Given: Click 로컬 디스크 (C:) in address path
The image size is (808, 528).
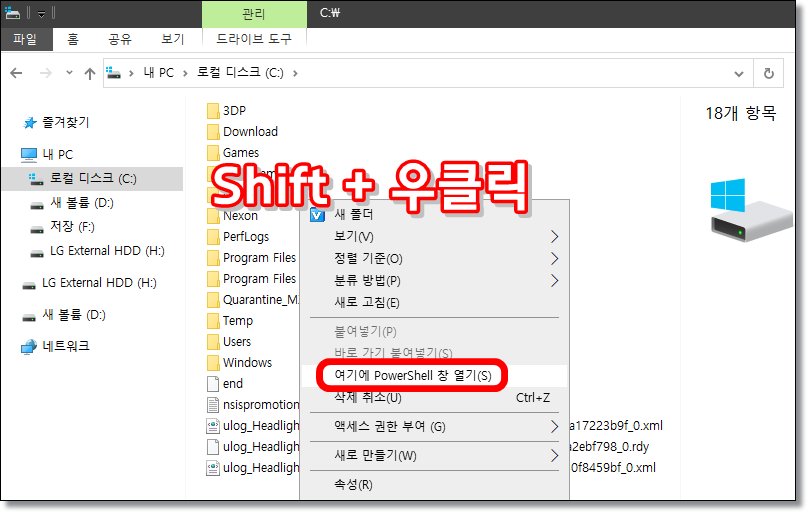Looking at the screenshot, I should (240, 73).
